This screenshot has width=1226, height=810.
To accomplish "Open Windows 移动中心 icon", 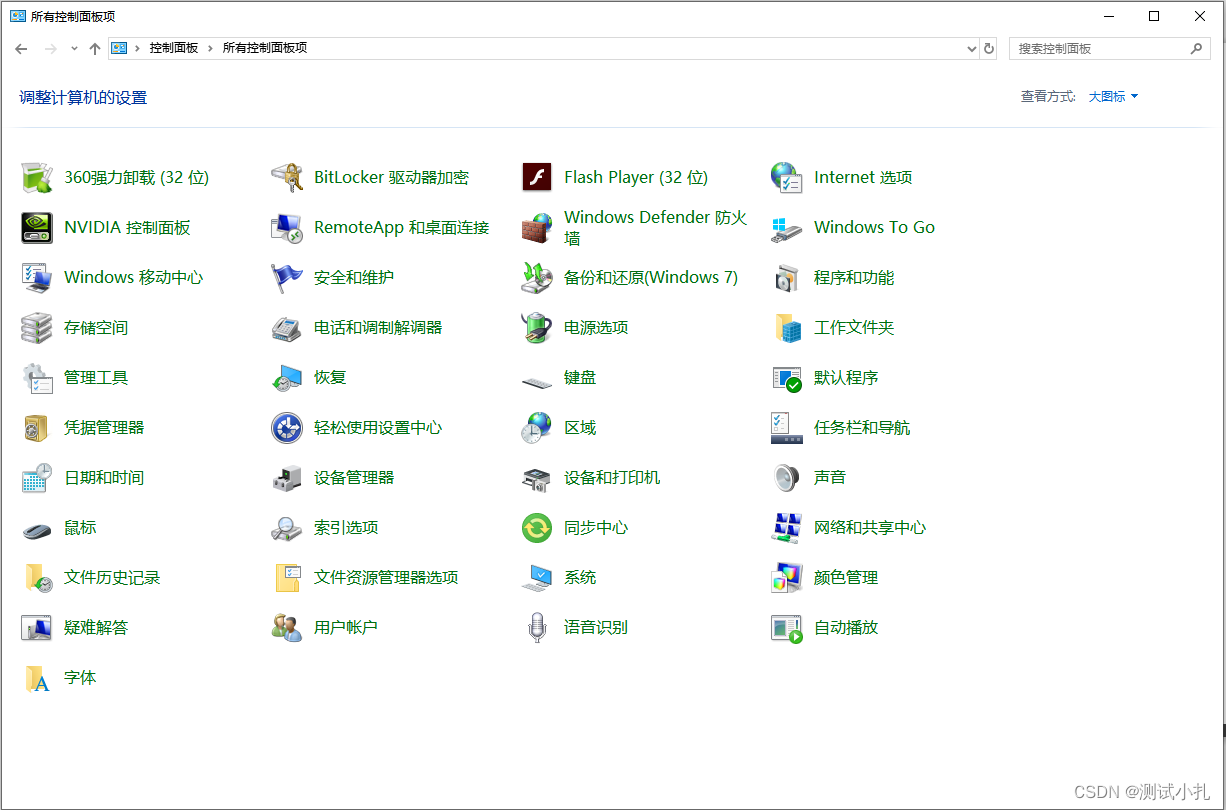I will click(x=37, y=277).
